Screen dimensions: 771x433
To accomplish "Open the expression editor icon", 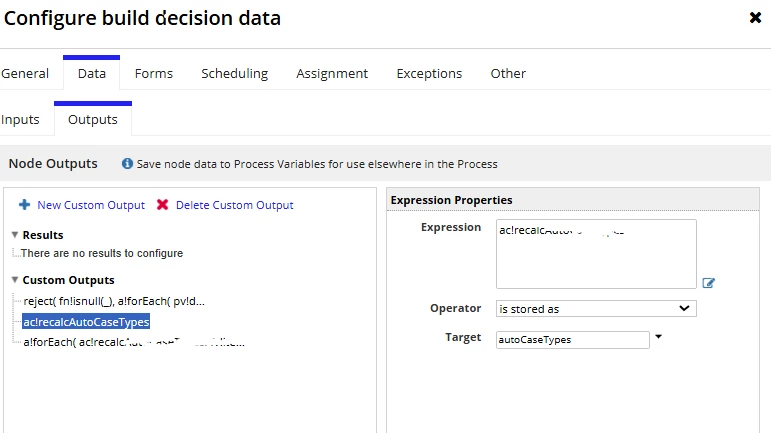I will pos(708,283).
